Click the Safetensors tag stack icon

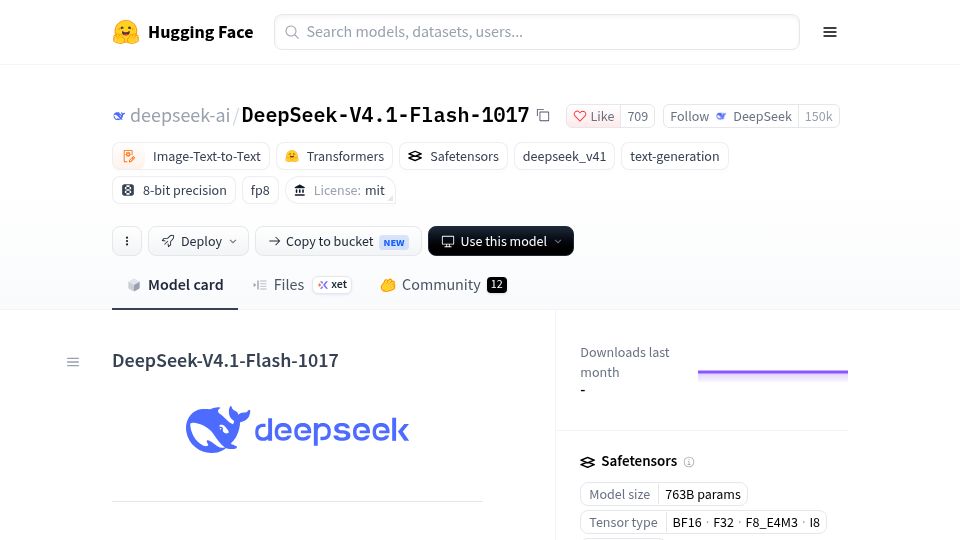coord(415,156)
